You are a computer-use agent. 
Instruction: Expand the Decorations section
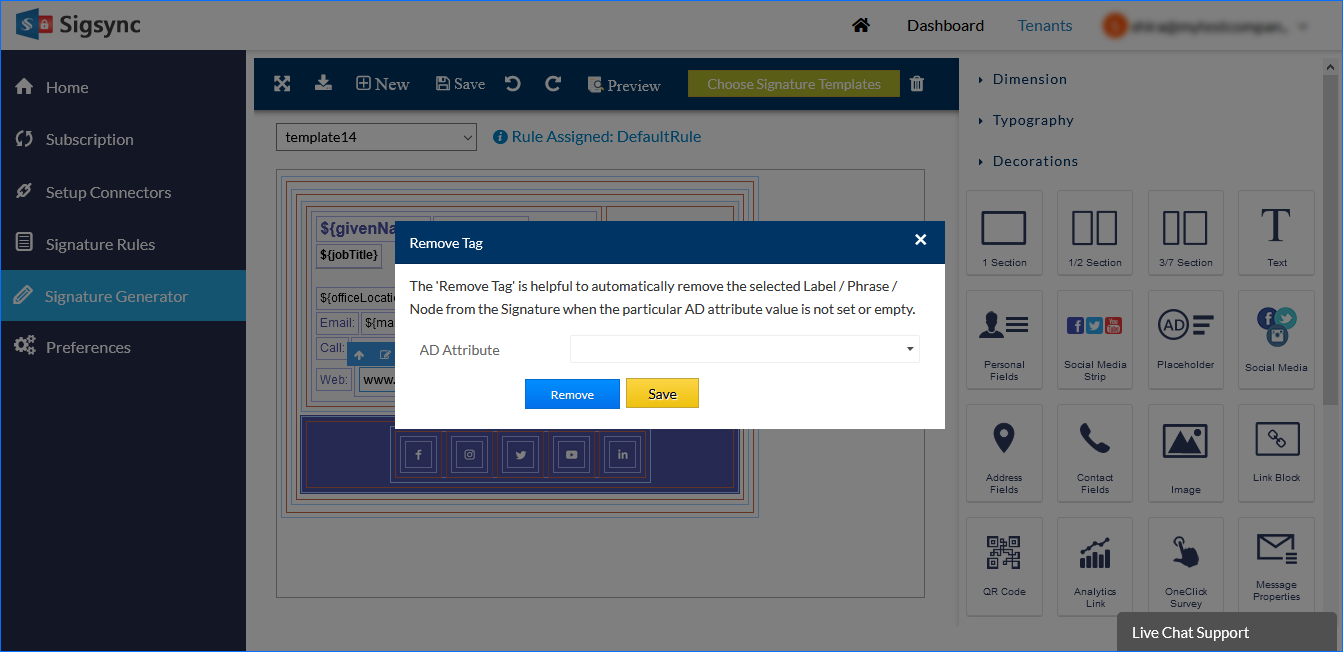coord(1035,161)
